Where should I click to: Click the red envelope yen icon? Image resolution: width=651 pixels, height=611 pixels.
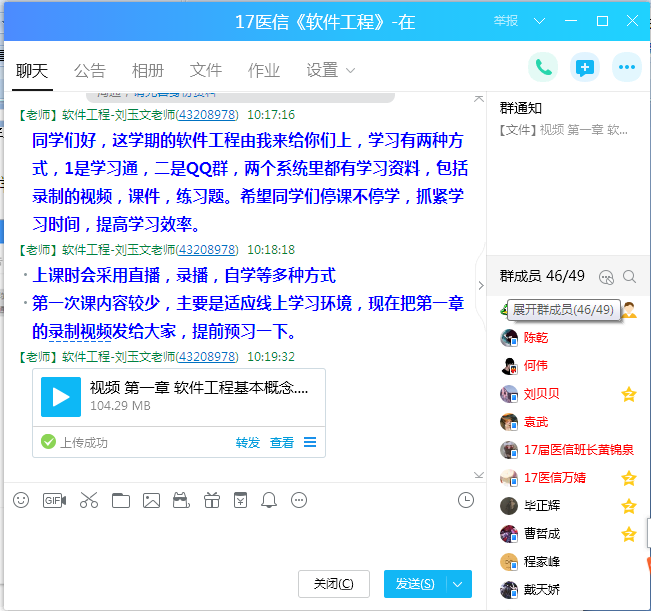click(240, 500)
